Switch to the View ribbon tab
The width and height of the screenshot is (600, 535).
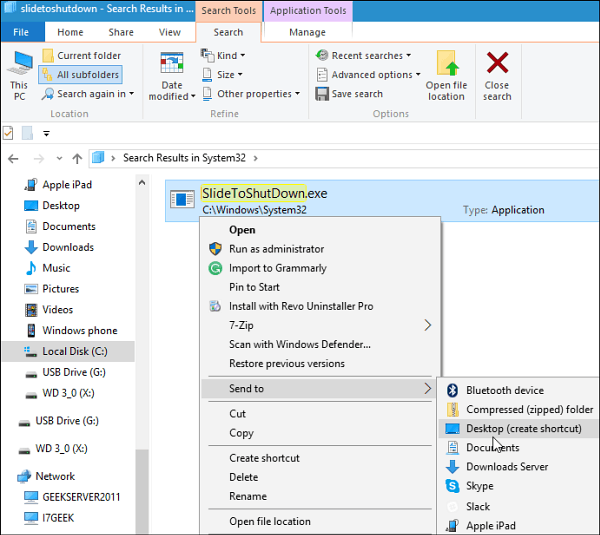170,32
